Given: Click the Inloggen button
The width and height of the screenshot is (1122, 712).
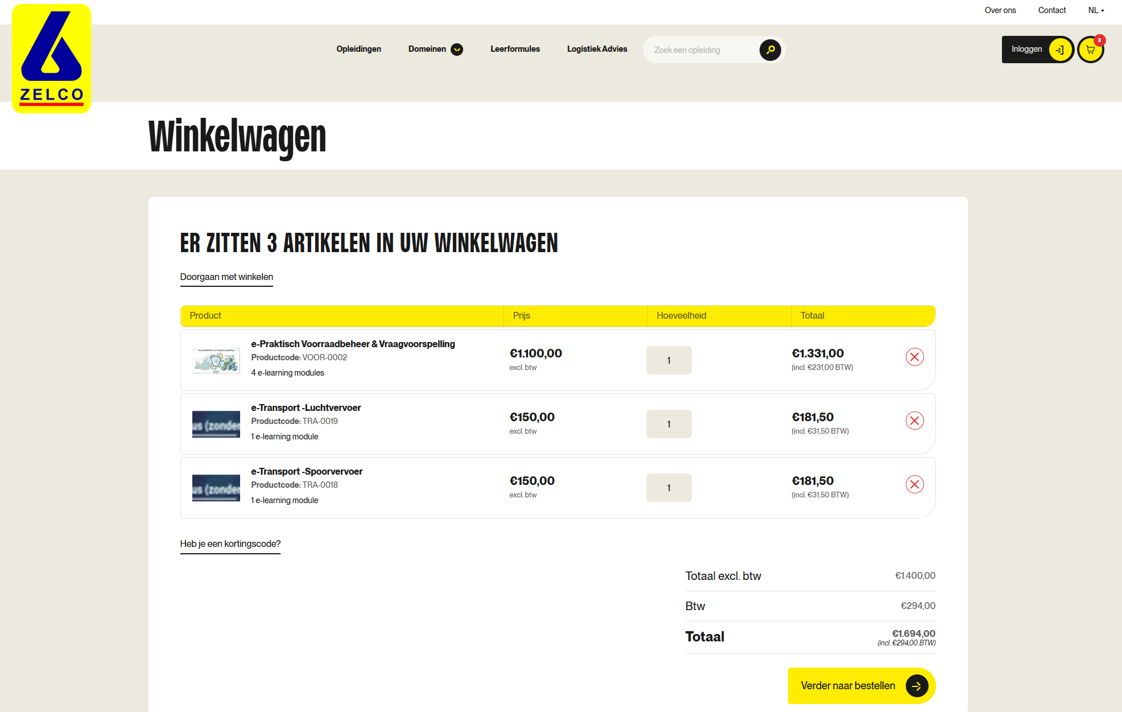Looking at the screenshot, I should click(1037, 49).
